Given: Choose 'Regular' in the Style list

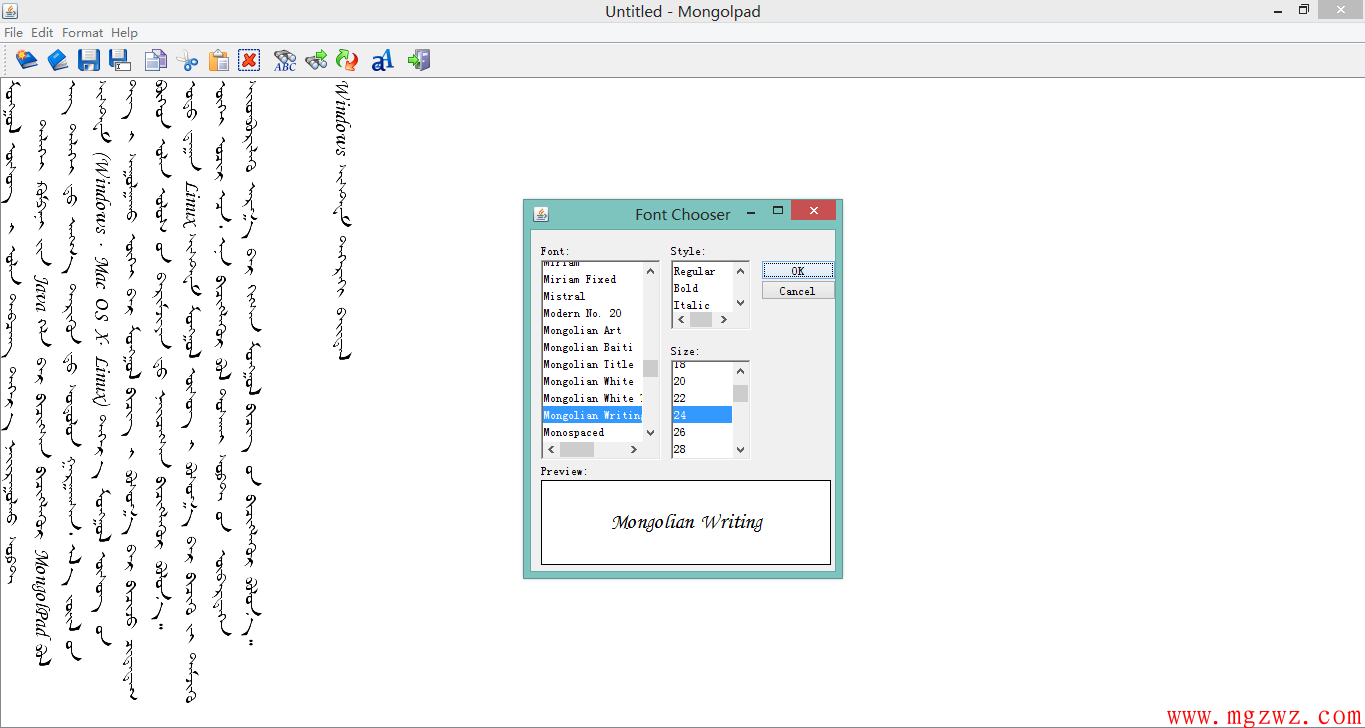Looking at the screenshot, I should point(702,271).
